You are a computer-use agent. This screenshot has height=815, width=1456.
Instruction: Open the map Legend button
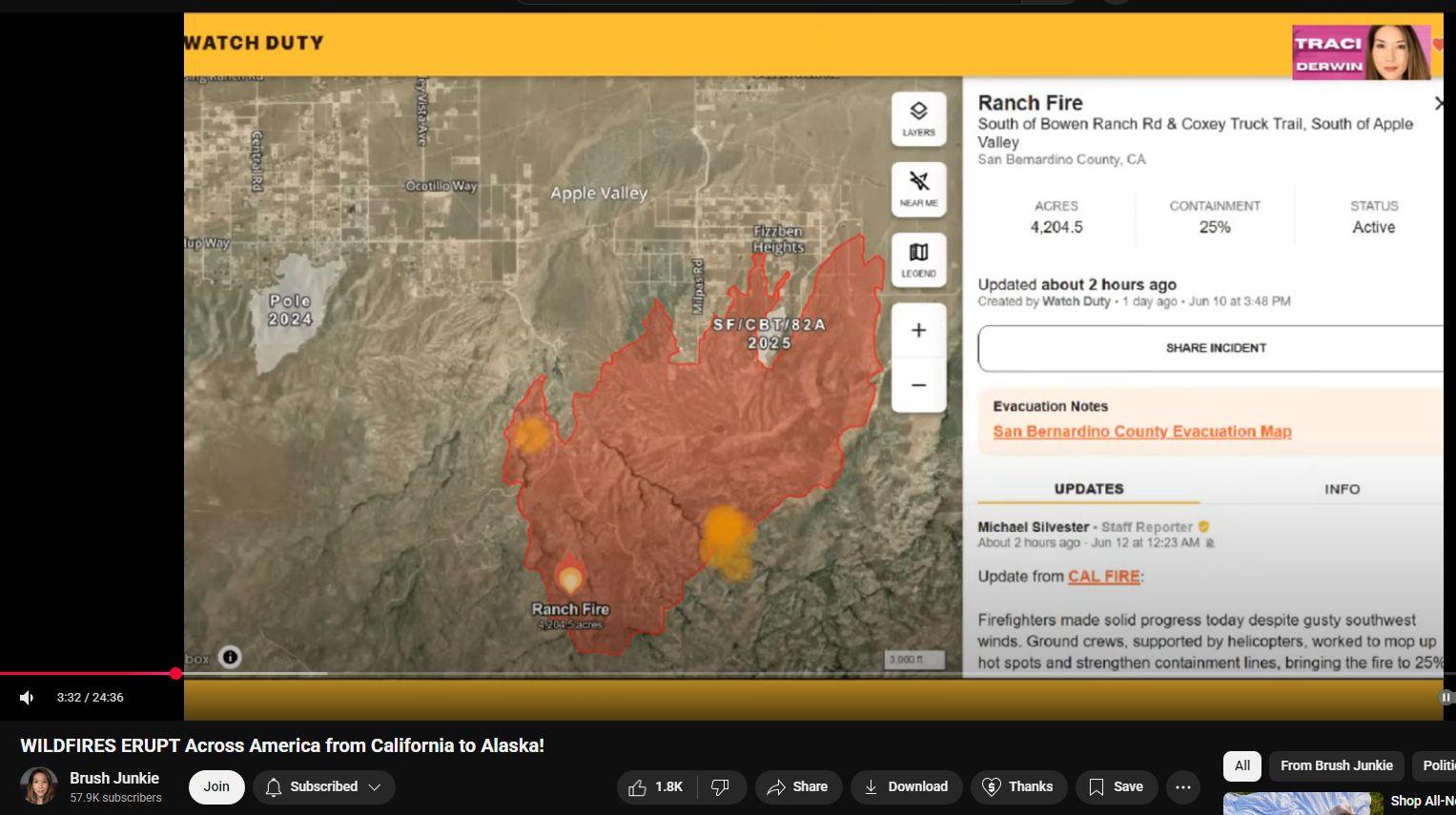tap(918, 259)
